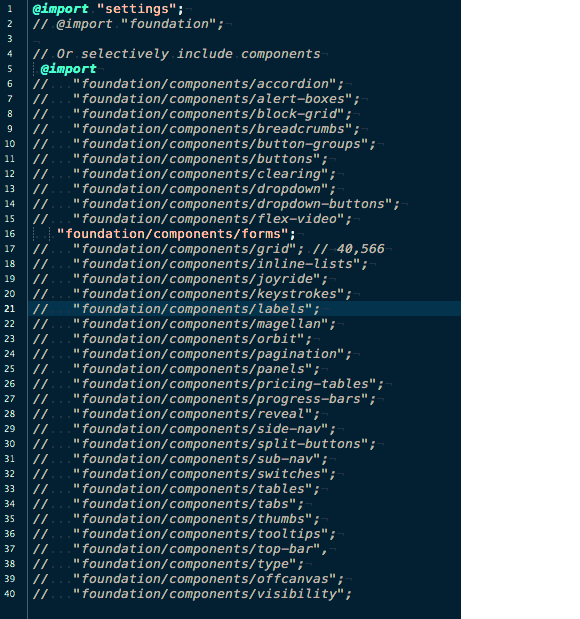The image size is (580, 619).
Task: Click the tooltips component line
Action: (x=185, y=534)
